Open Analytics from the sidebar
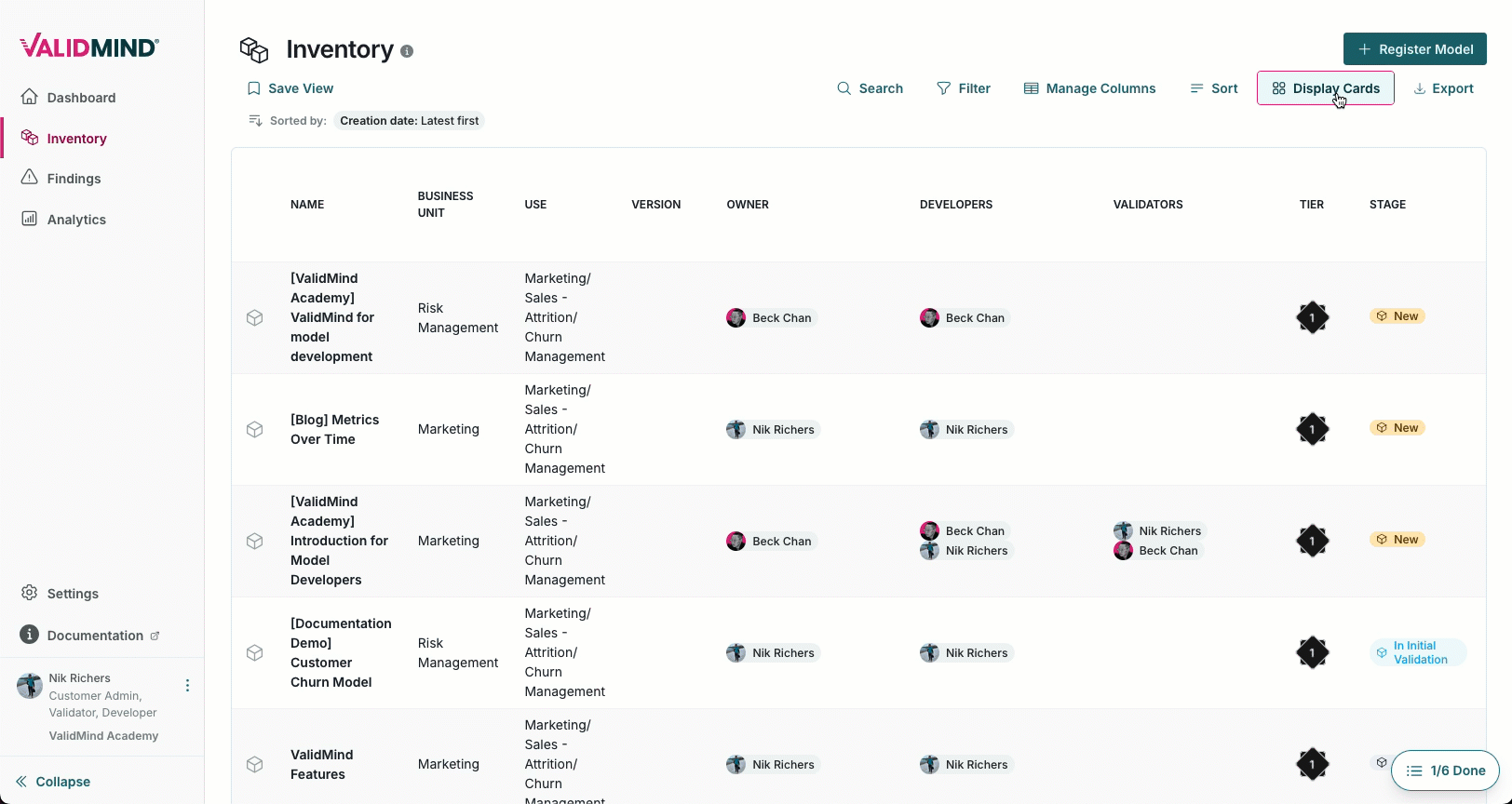The height and width of the screenshot is (804, 1512). [x=63, y=219]
